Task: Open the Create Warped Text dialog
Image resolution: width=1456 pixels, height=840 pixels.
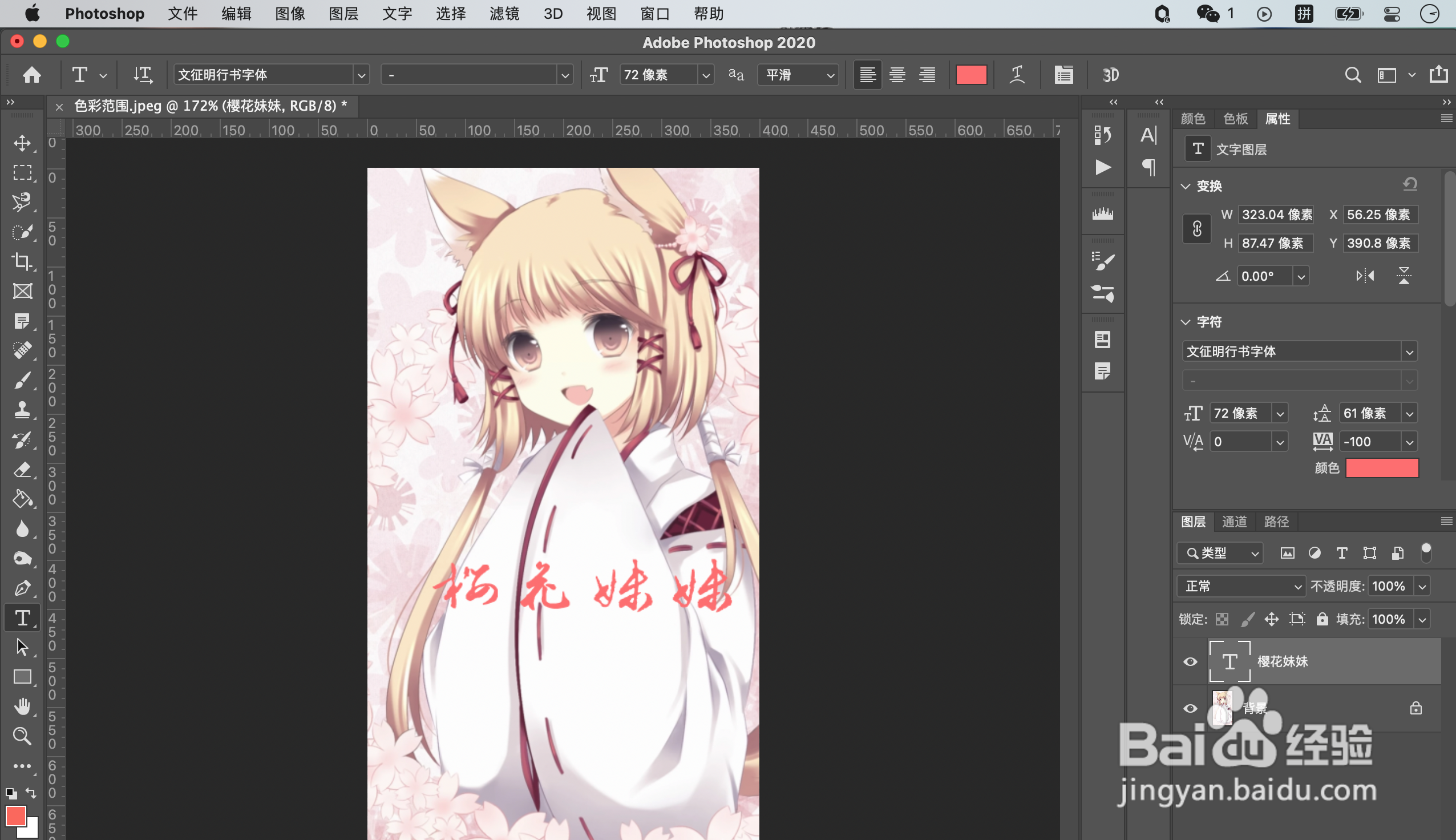Action: point(1017,74)
